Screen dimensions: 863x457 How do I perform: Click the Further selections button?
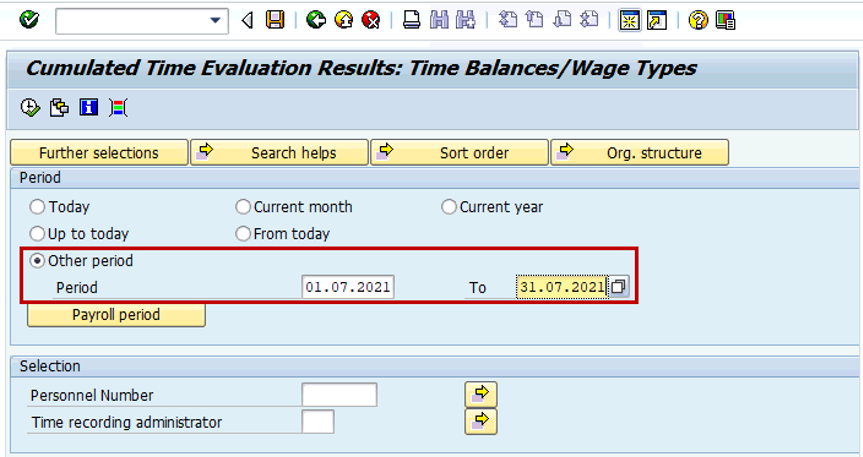(x=99, y=153)
